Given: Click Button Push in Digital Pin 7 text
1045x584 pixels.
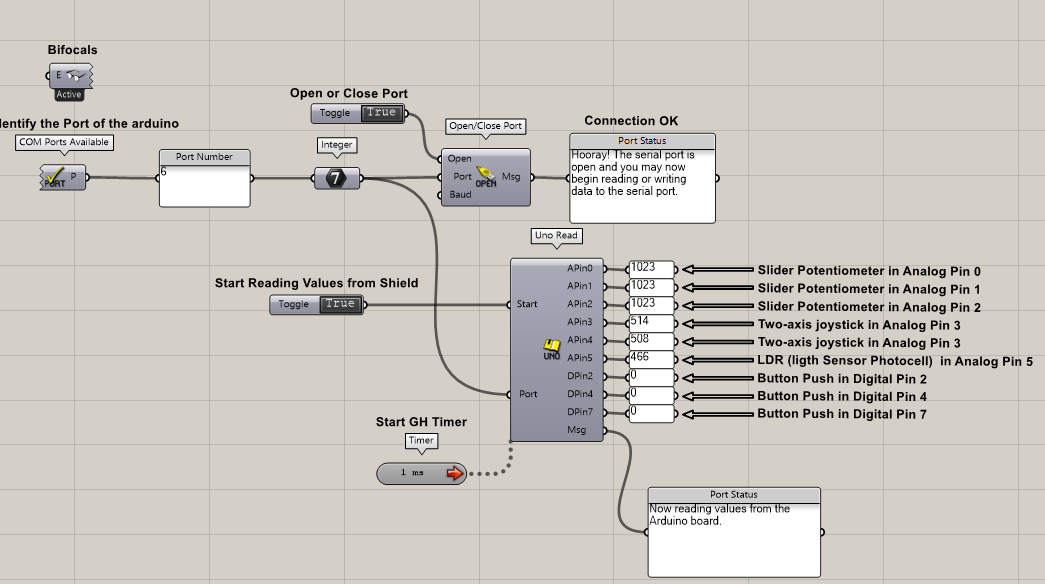Looking at the screenshot, I should point(842,414).
